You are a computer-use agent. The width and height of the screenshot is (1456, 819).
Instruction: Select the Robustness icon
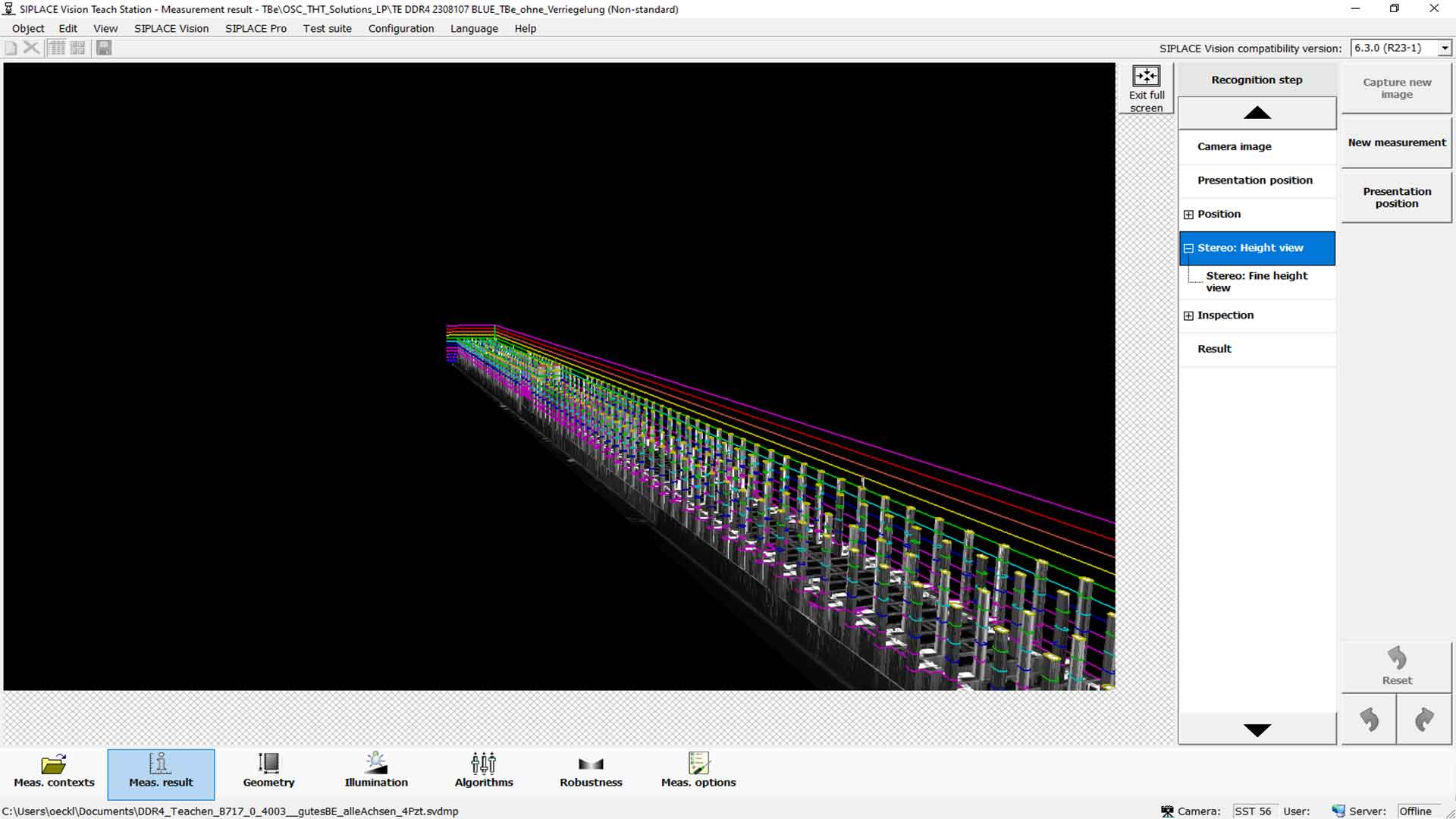coord(591,764)
